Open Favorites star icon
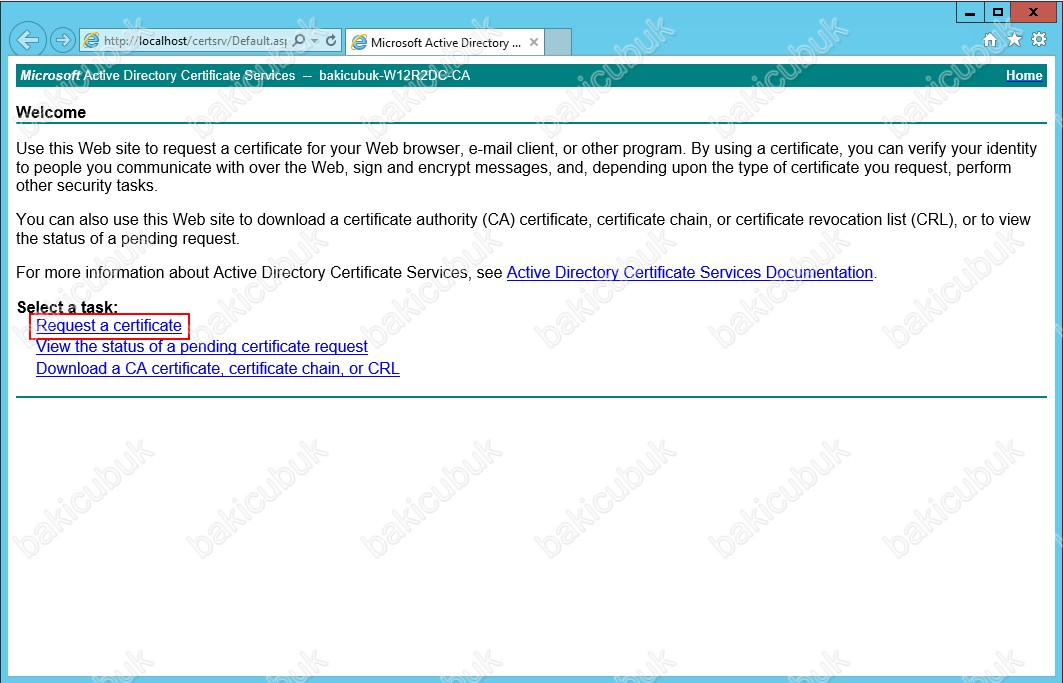The height and width of the screenshot is (683, 1063). (x=1014, y=39)
